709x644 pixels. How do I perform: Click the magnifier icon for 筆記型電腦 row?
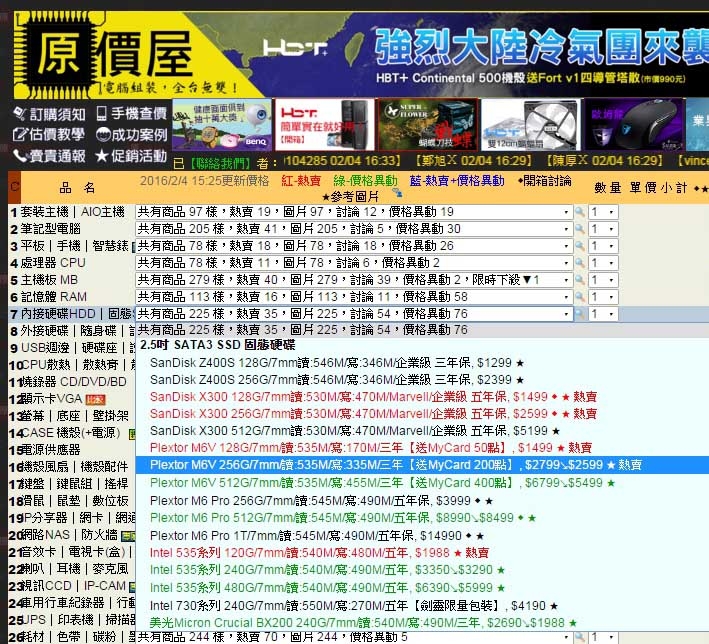580,229
